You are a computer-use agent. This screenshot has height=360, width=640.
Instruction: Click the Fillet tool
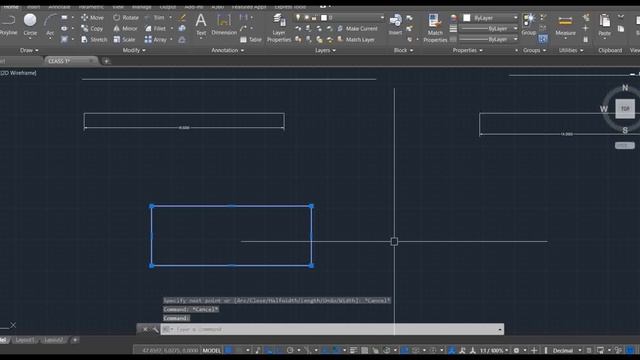(156, 29)
